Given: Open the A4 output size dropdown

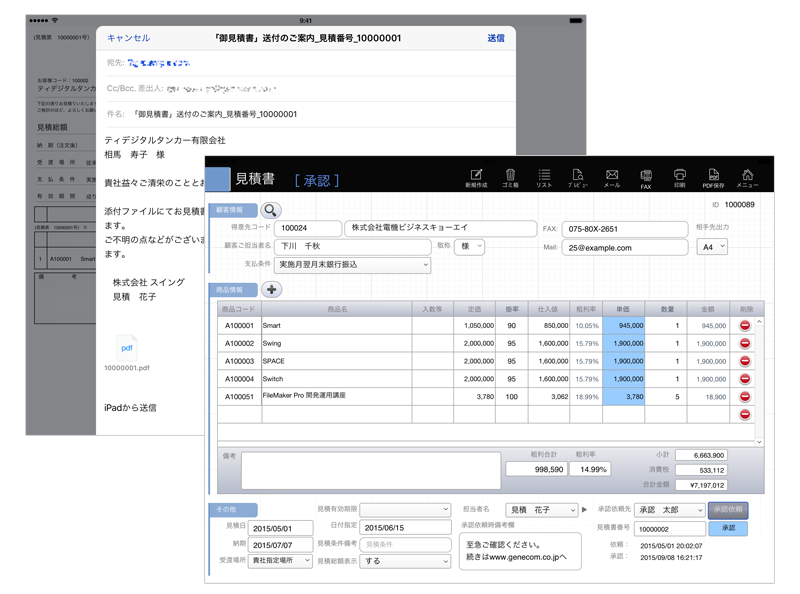Looking at the screenshot, I should coord(712,247).
